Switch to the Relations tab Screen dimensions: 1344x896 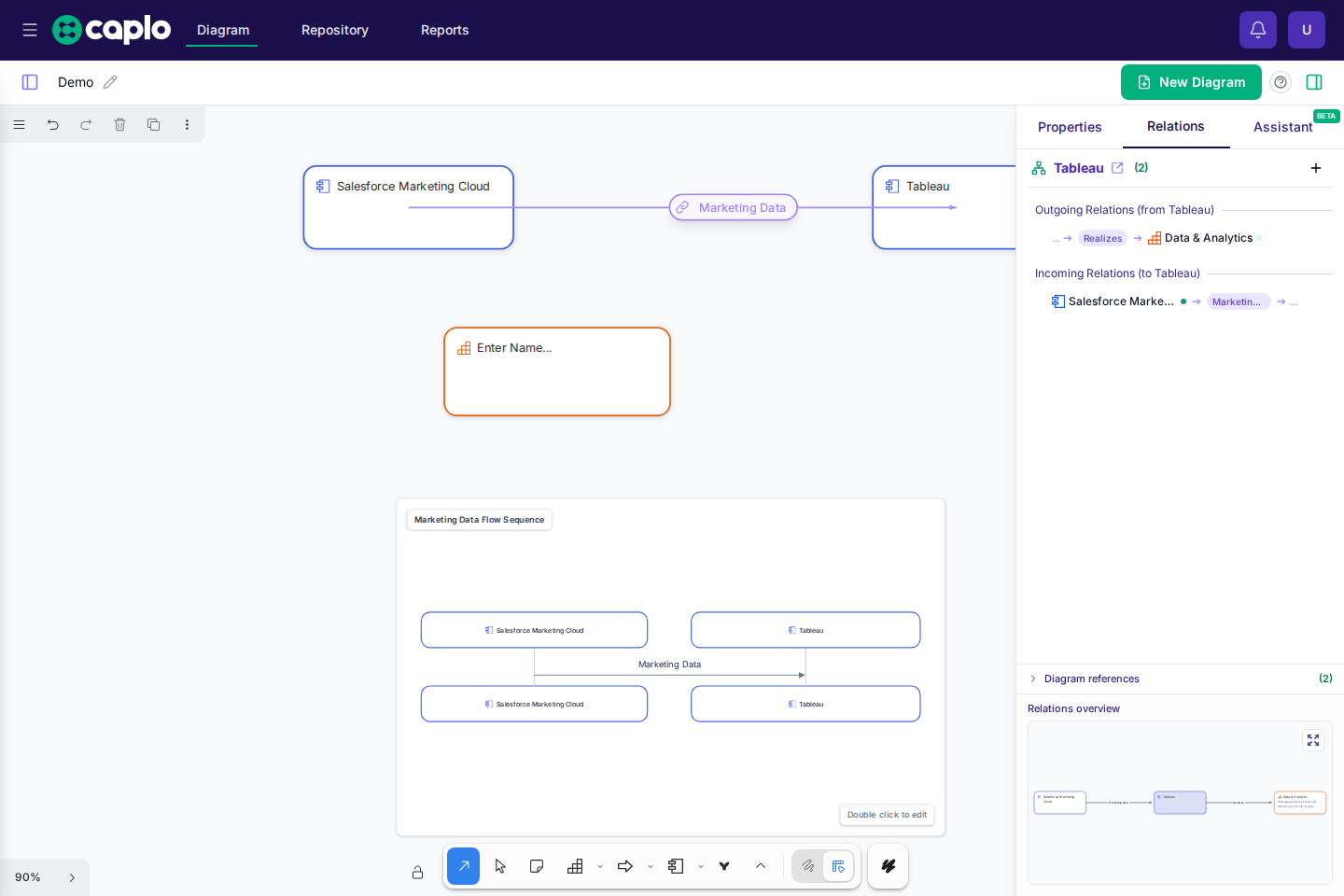coord(1176,126)
